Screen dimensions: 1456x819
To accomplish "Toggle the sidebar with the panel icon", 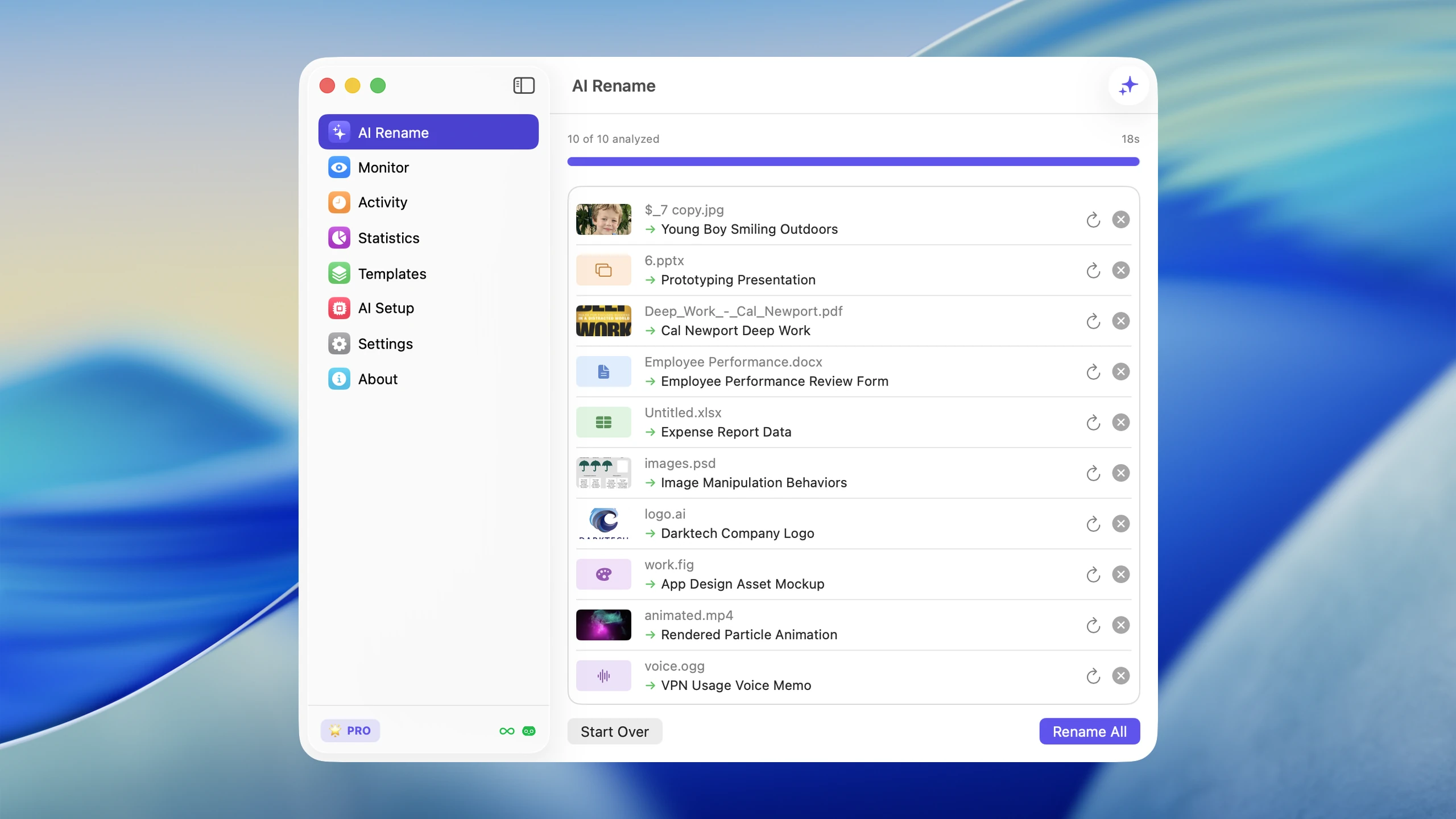I will point(524,85).
